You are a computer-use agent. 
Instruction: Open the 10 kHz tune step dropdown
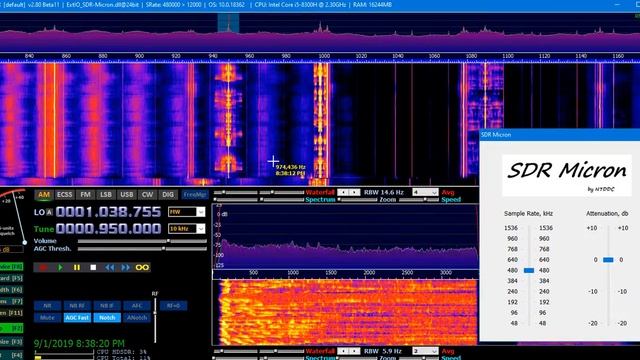187,229
